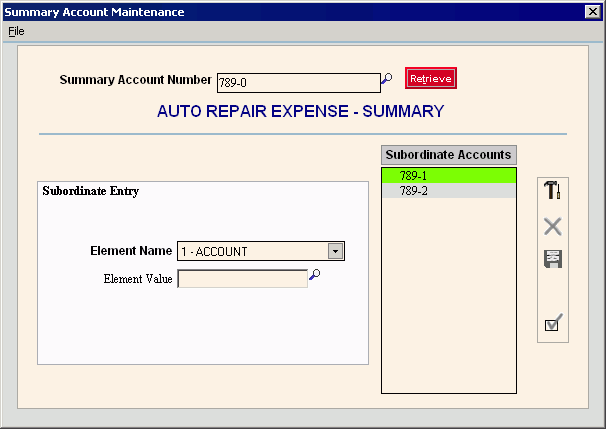Click the Element Value lookup magnifier
The height and width of the screenshot is (429, 606).
314,277
